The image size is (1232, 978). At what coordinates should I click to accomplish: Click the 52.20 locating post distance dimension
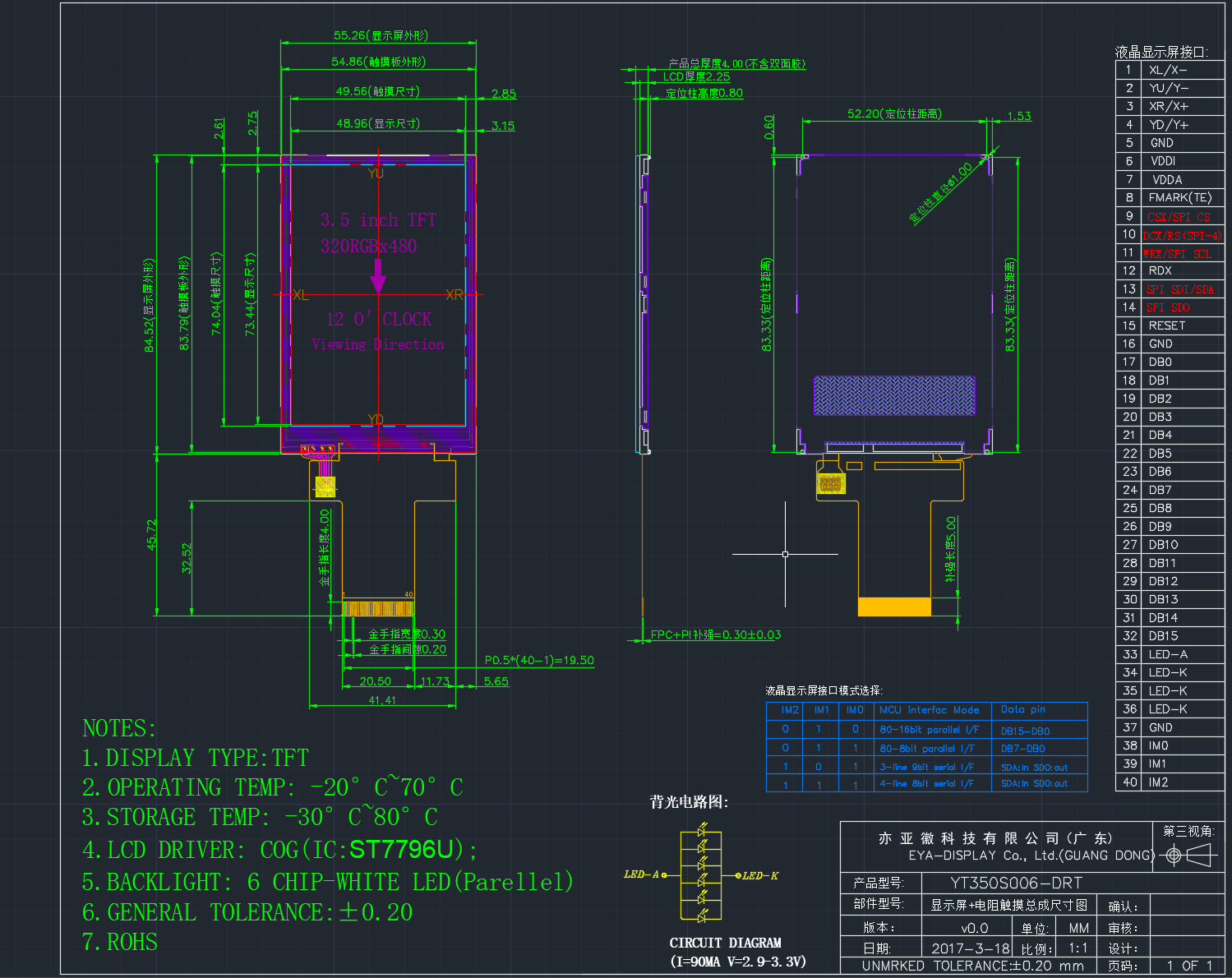(894, 113)
